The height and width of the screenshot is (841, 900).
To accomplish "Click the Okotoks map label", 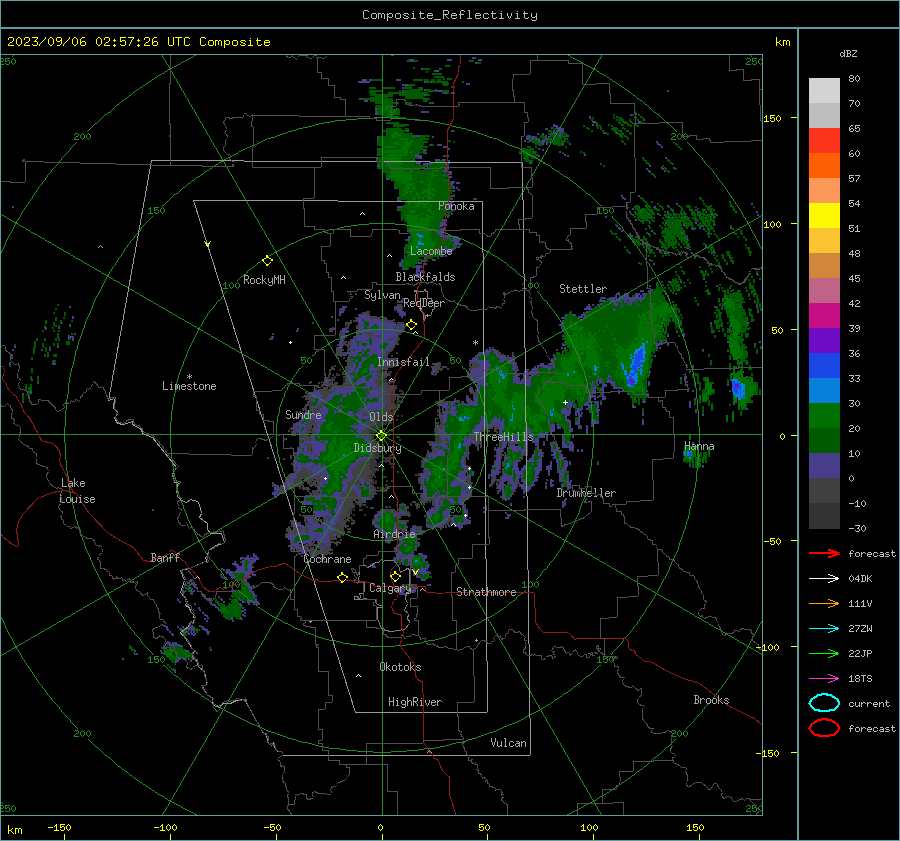I will (x=400, y=667).
